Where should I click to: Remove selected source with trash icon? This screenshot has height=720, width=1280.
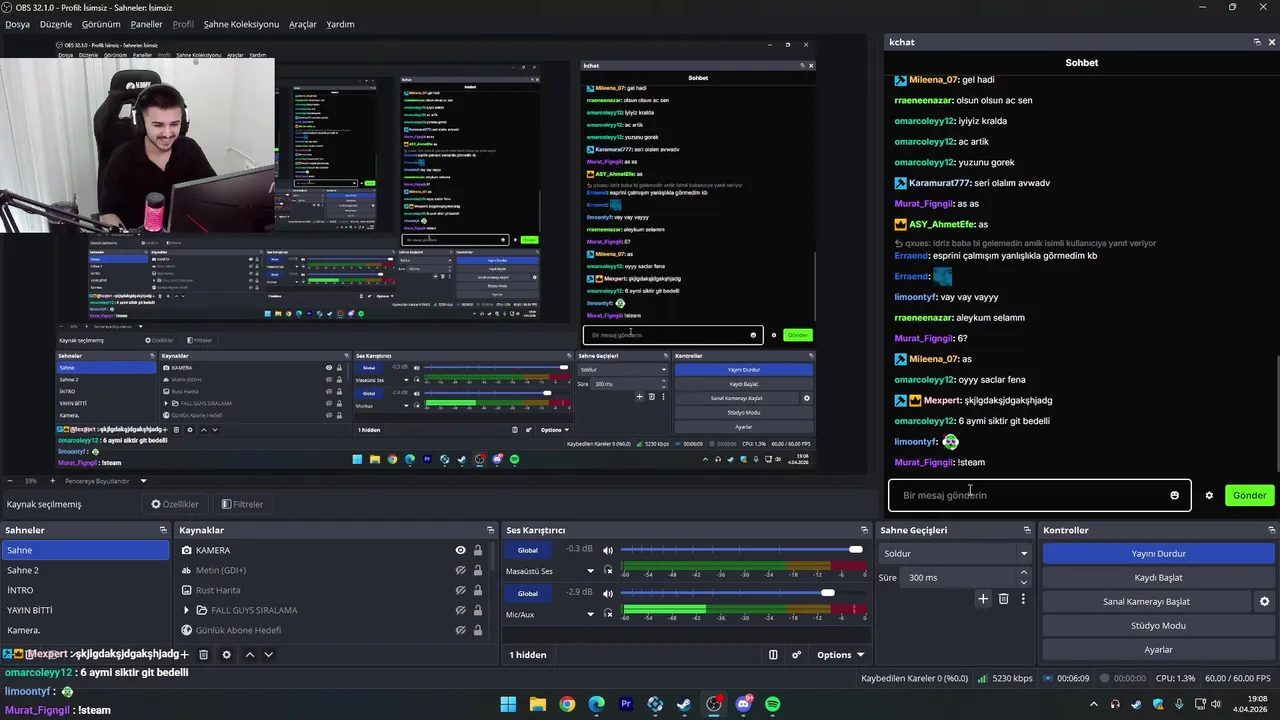(203, 654)
